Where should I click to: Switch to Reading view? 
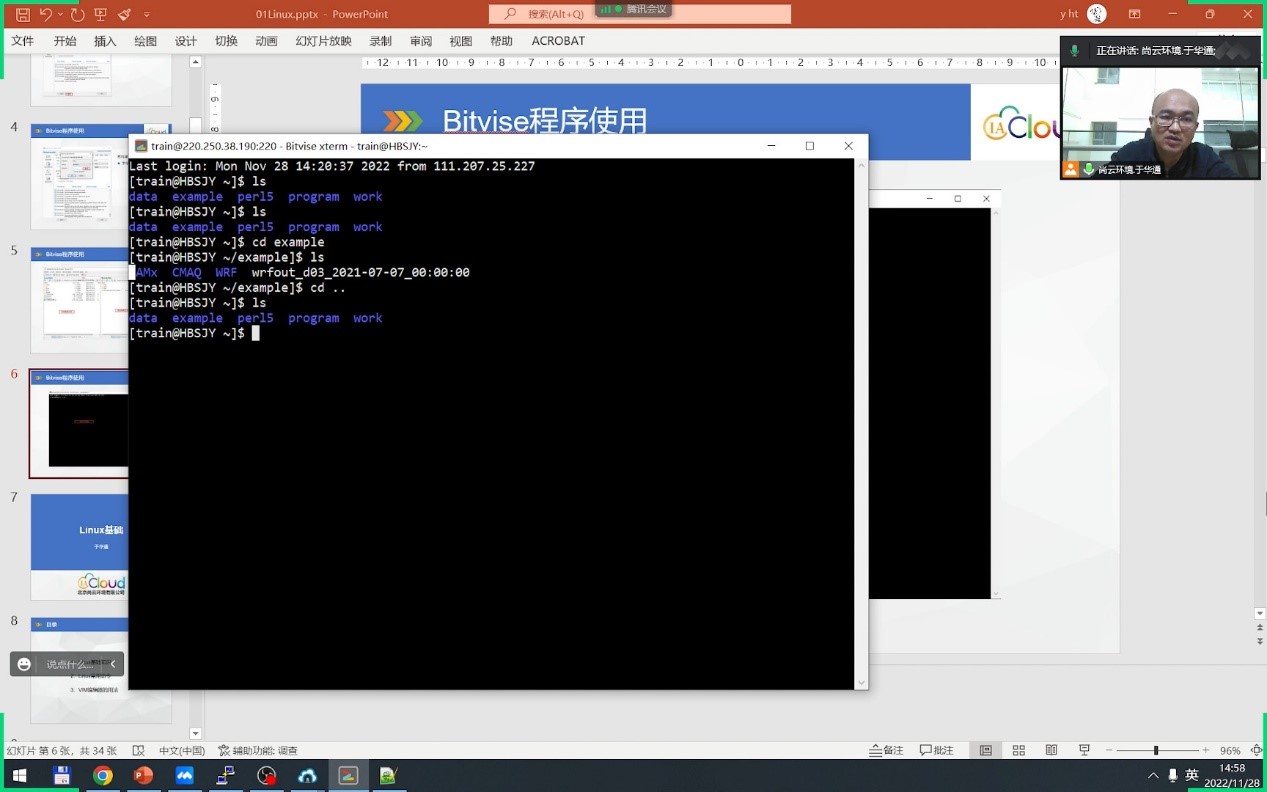coord(1051,750)
